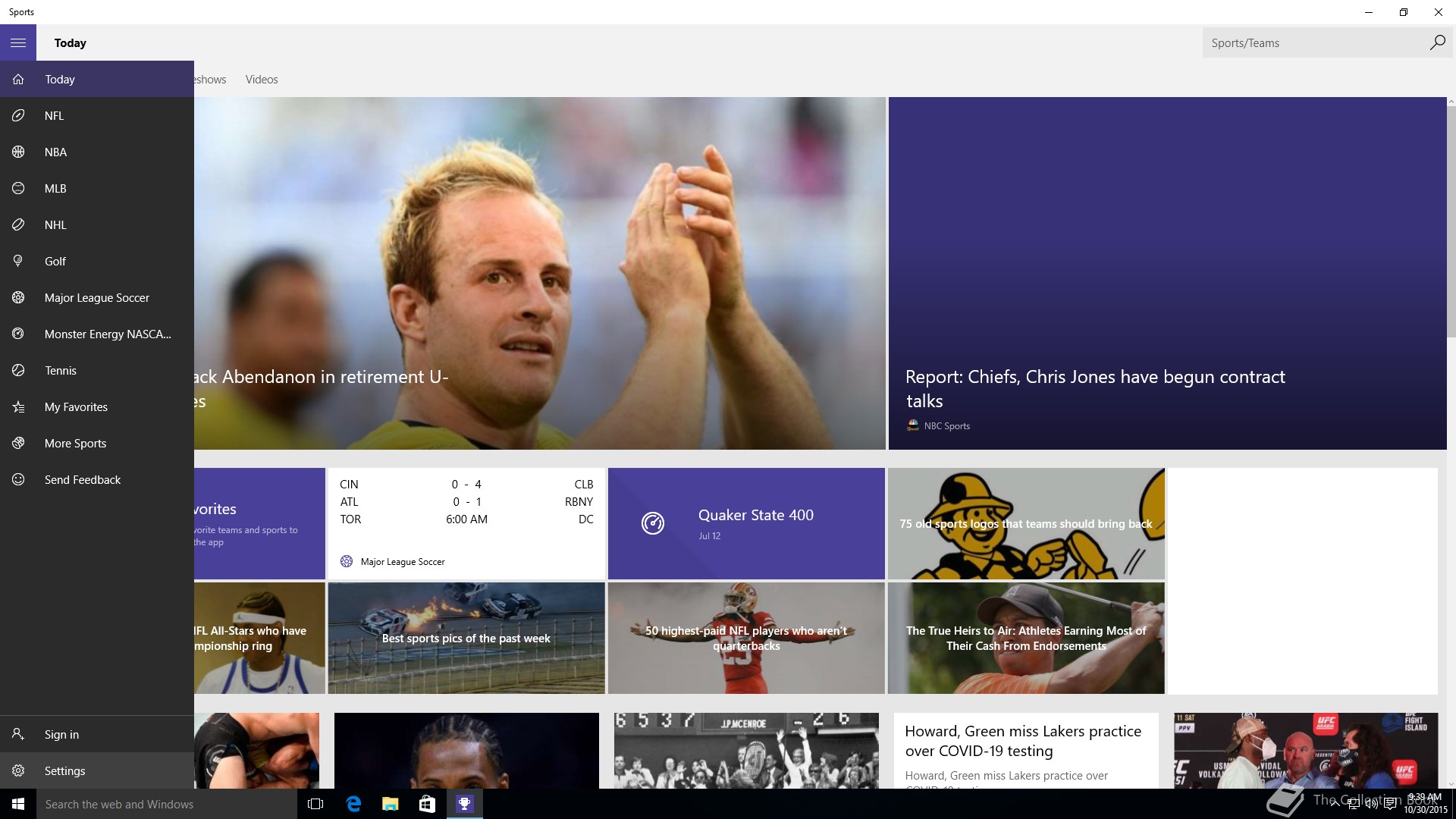Click the My Favorites star icon
Viewport: 1456px width, 819px height.
[18, 406]
